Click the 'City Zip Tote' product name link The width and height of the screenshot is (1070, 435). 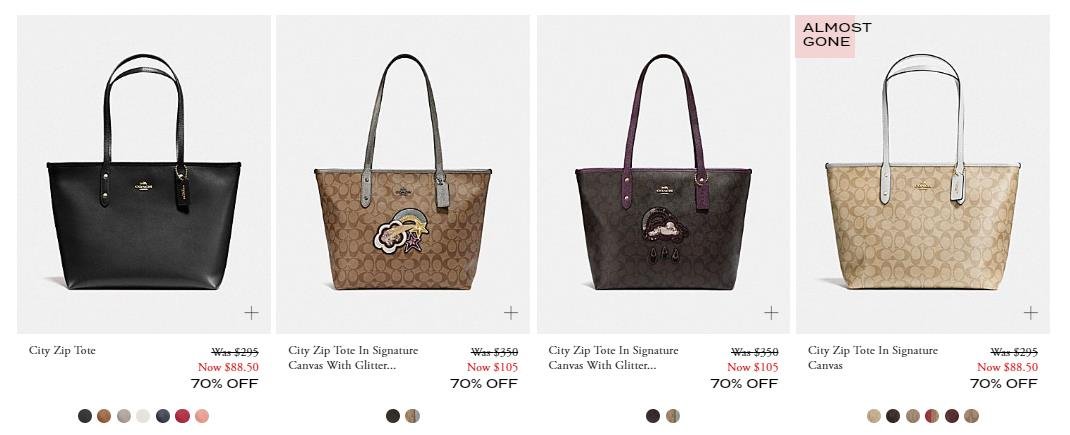(x=62, y=350)
